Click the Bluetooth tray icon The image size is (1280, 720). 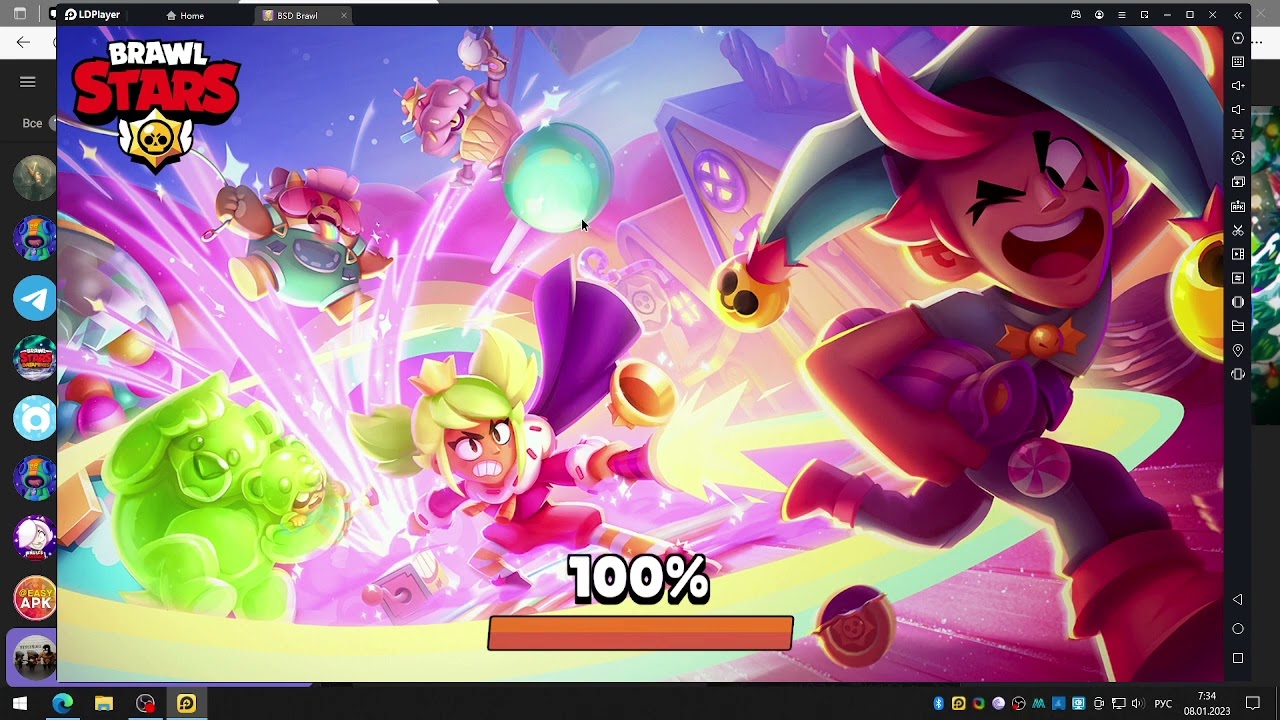(938, 704)
